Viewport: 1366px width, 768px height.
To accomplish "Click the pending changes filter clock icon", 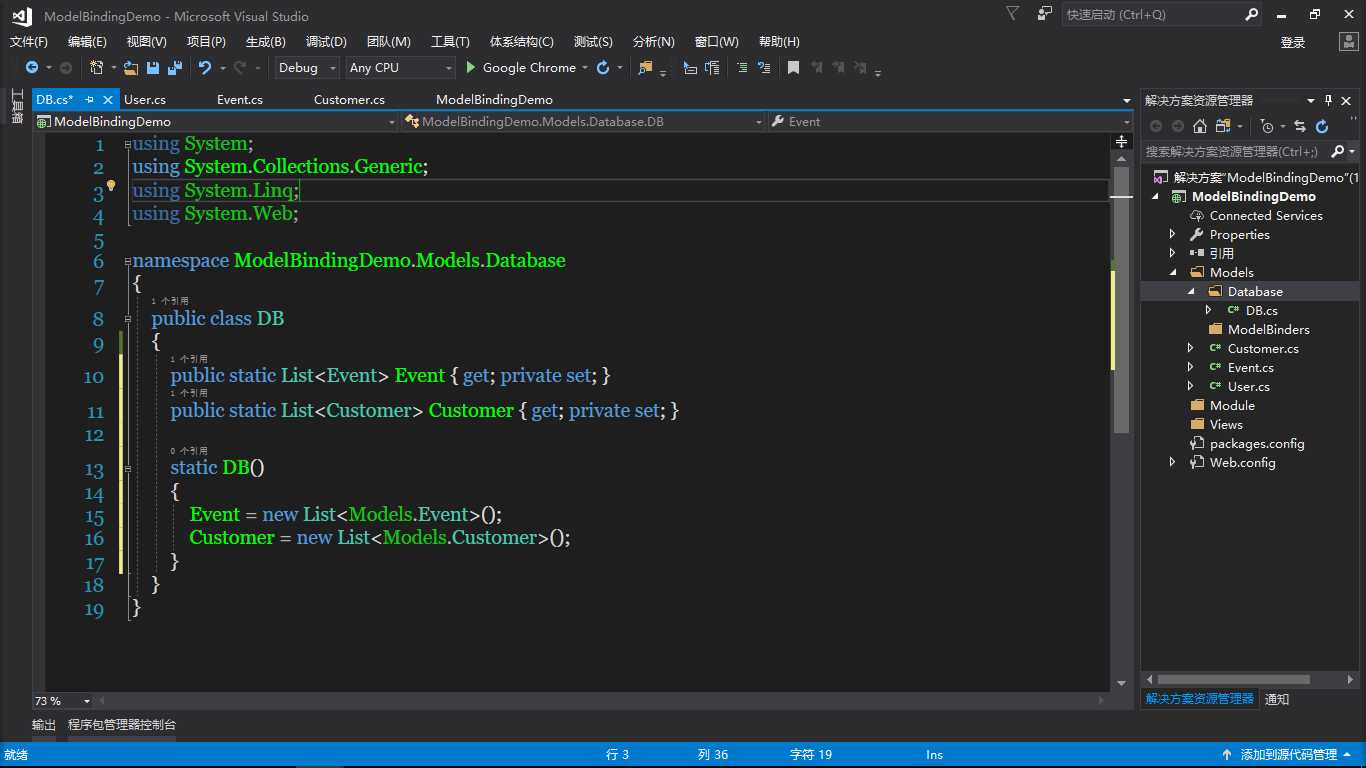I will click(1267, 126).
